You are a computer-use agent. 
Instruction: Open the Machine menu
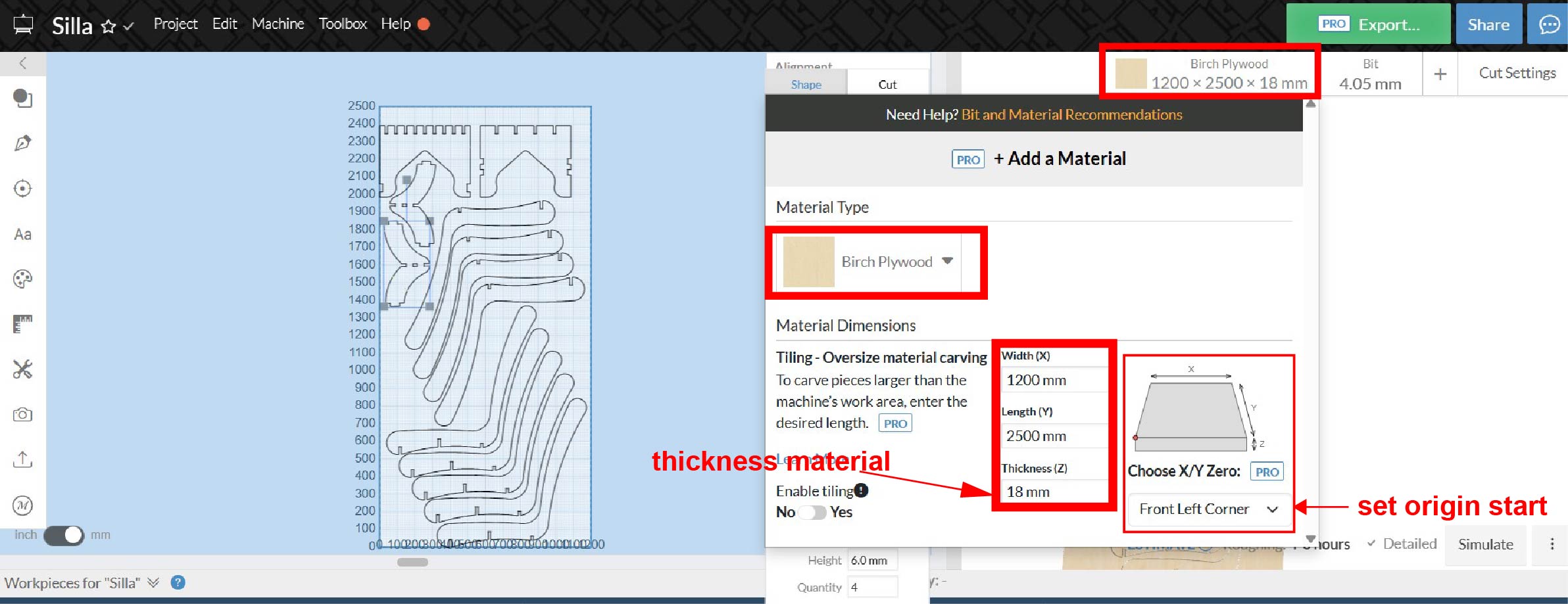(278, 24)
